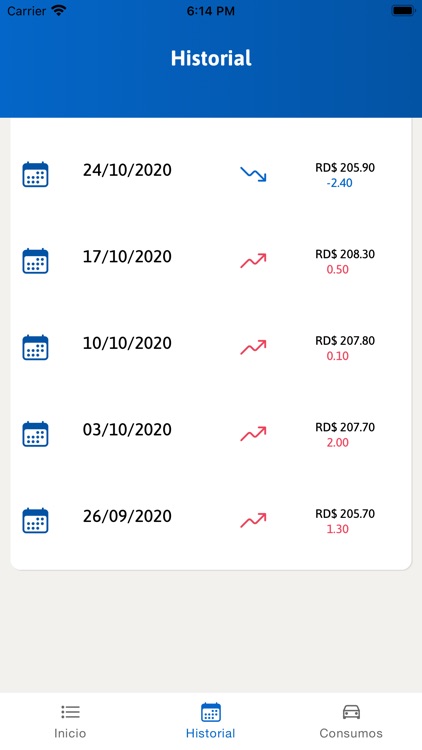Tap the RD$ 205.90 price

[345, 168]
